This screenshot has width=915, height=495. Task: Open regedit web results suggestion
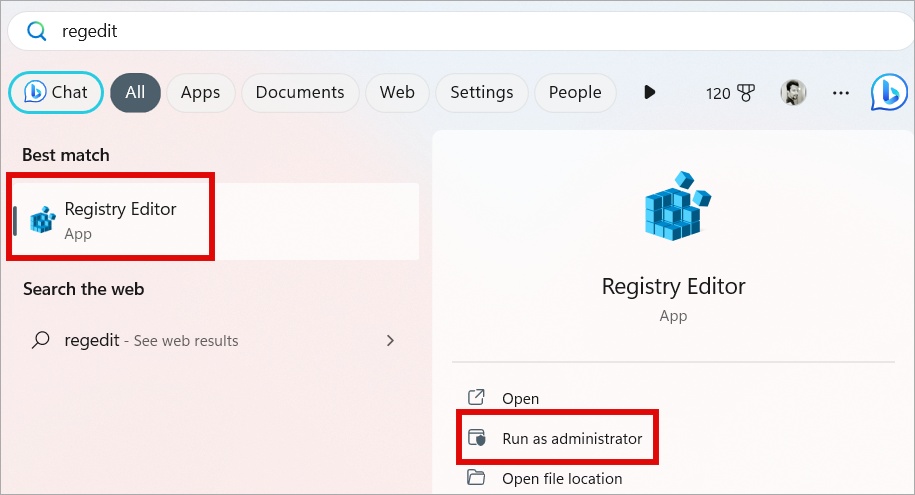pyautogui.click(x=214, y=340)
